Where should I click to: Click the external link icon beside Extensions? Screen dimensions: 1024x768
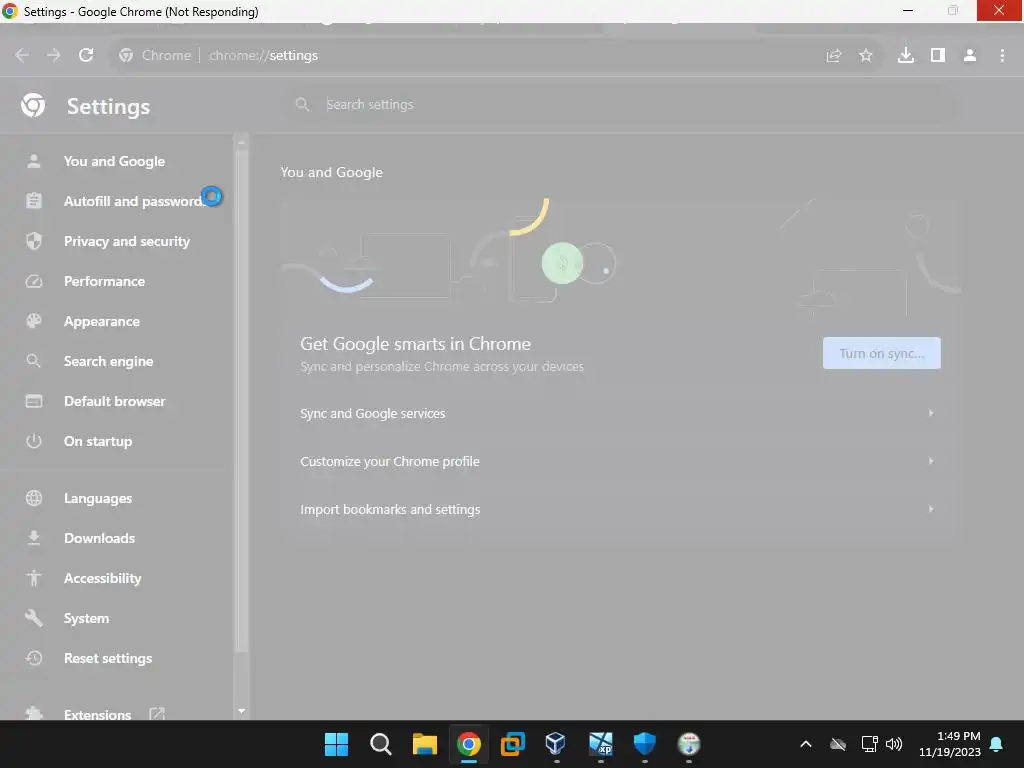157,714
